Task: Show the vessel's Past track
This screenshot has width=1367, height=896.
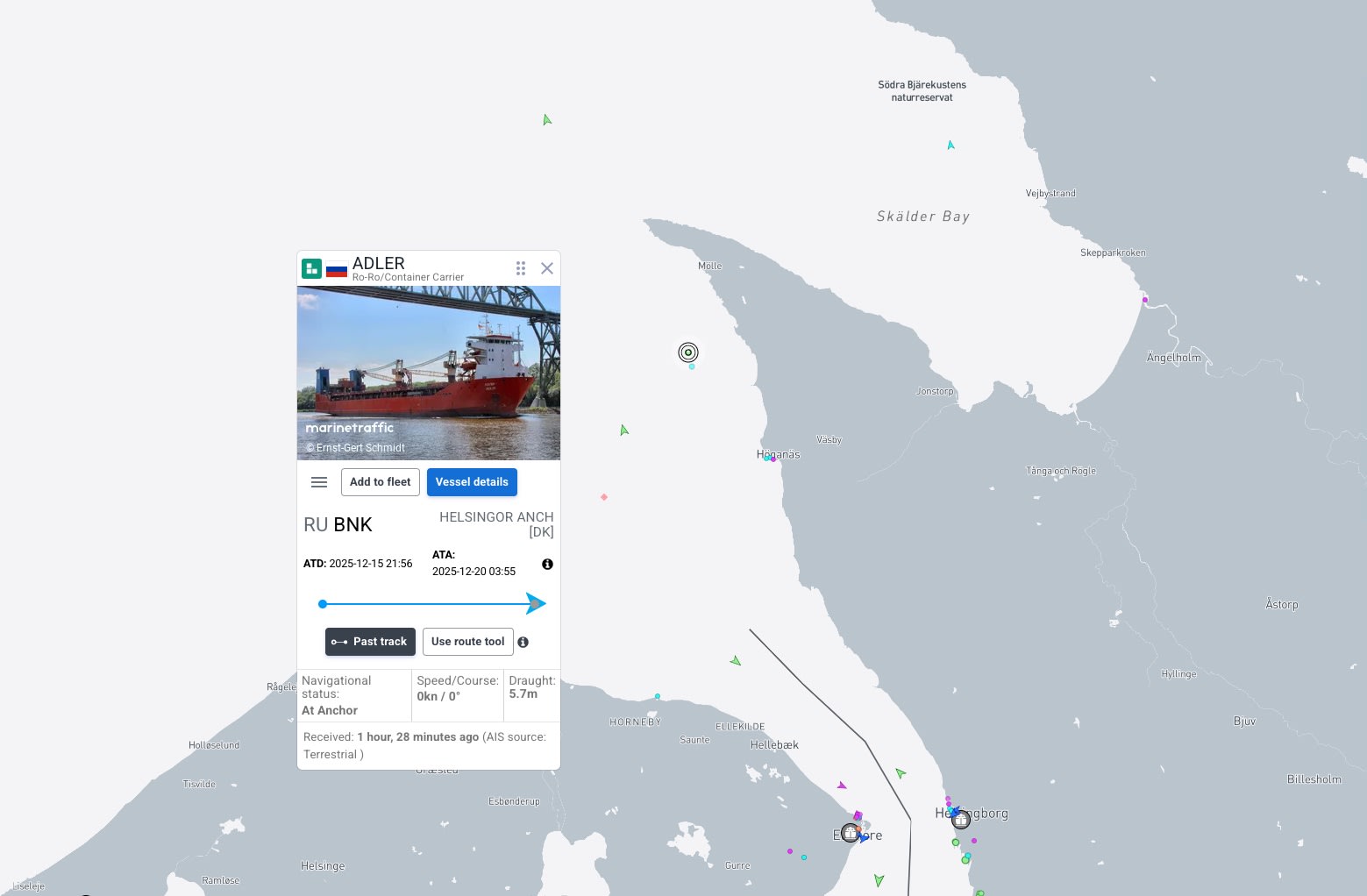Action: 370,642
